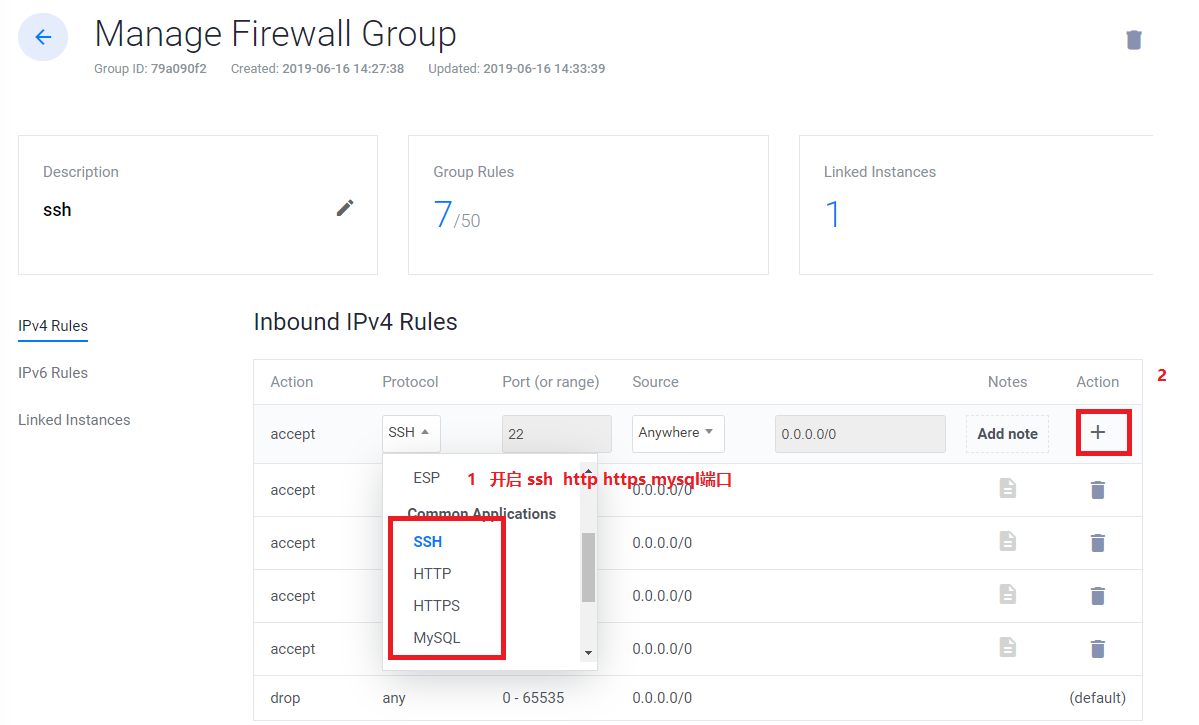Open the note icon in the third accept rule row
This screenshot has width=1199, height=725.
pyautogui.click(x=1008, y=594)
